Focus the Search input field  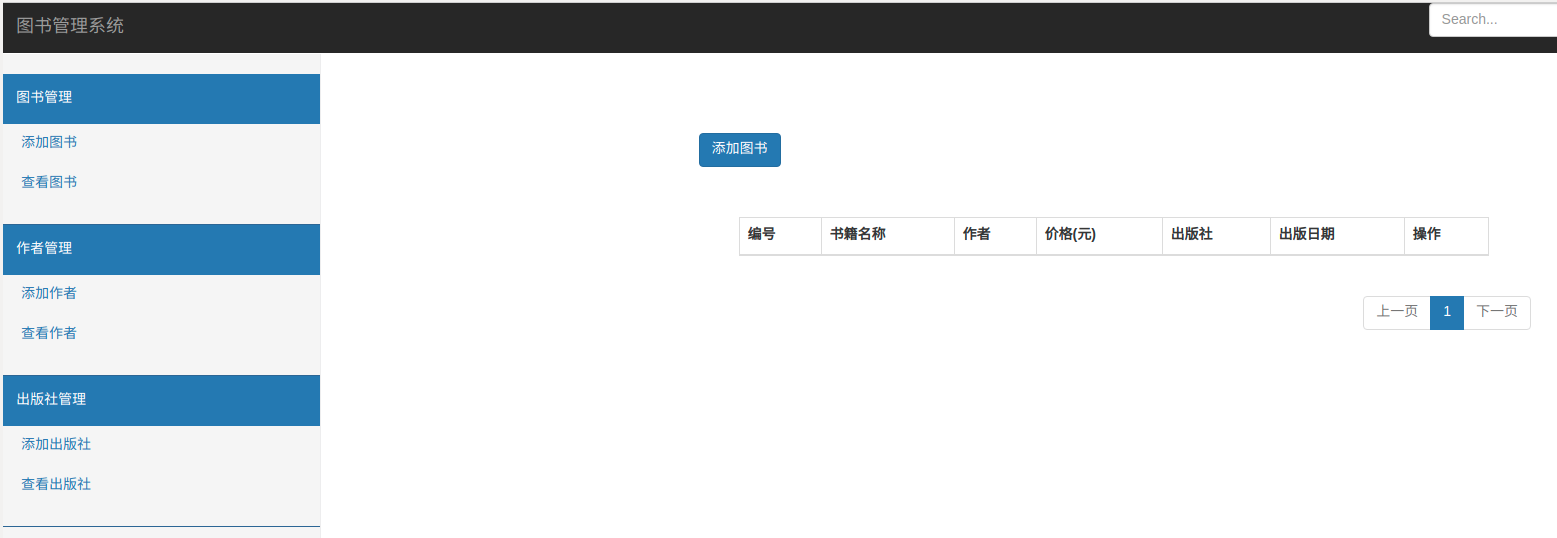(1493, 20)
